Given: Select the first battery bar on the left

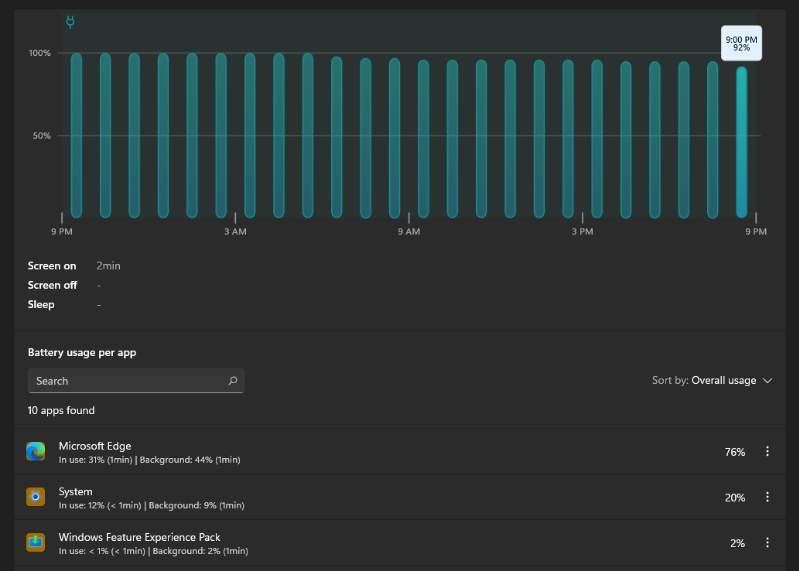Looking at the screenshot, I should [x=76, y=135].
